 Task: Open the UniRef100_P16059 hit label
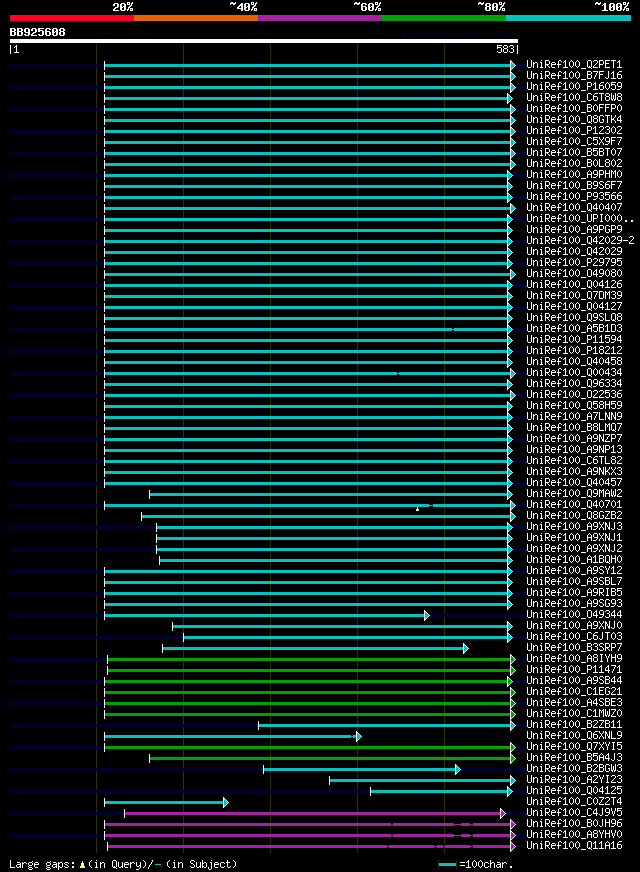pyautogui.click(x=574, y=86)
